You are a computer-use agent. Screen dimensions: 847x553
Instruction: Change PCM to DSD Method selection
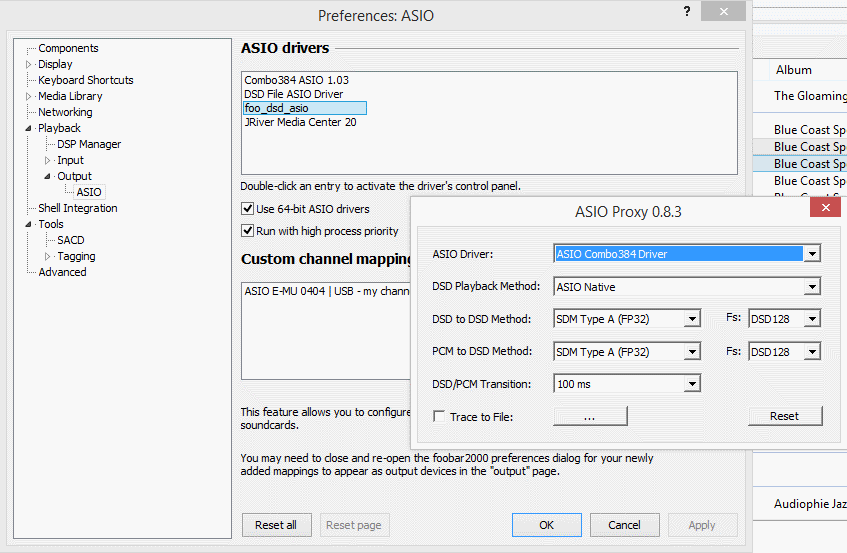tap(691, 352)
